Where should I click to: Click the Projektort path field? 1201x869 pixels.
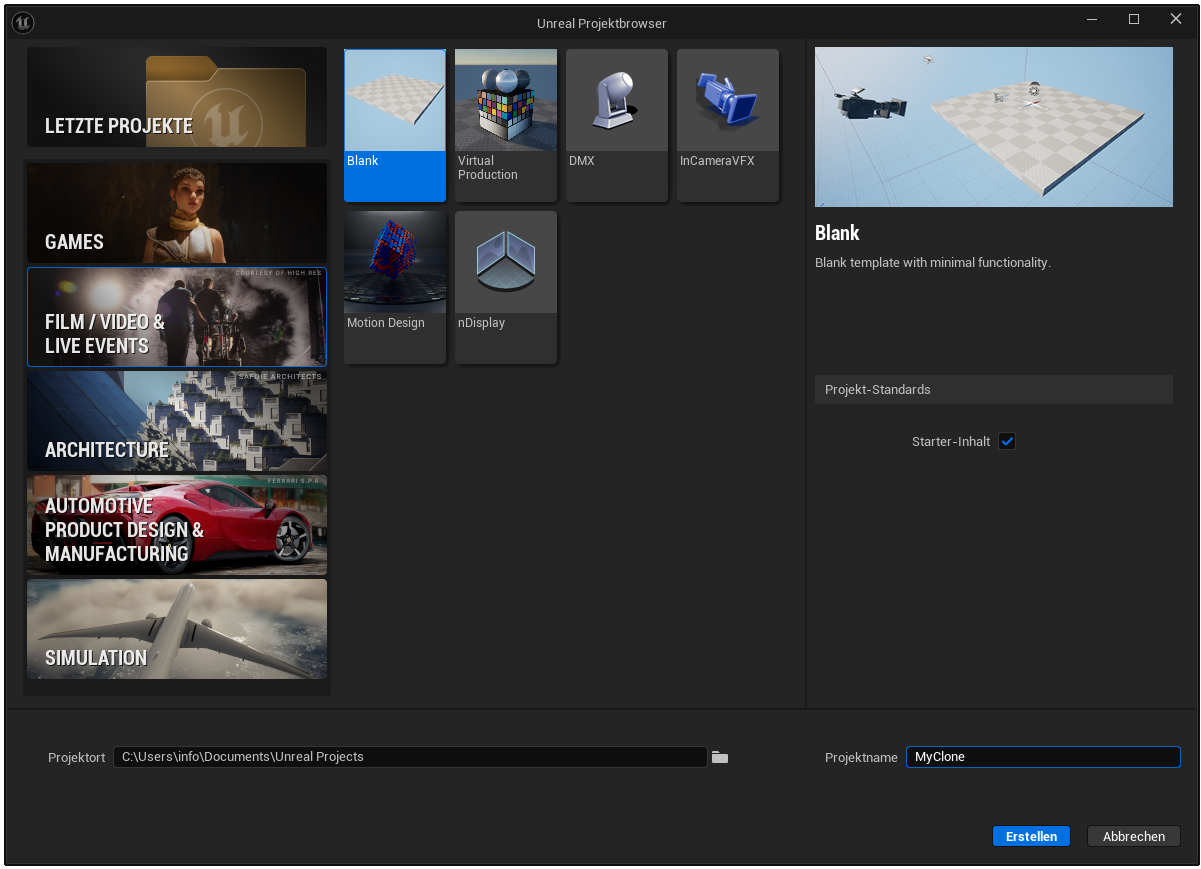click(410, 757)
